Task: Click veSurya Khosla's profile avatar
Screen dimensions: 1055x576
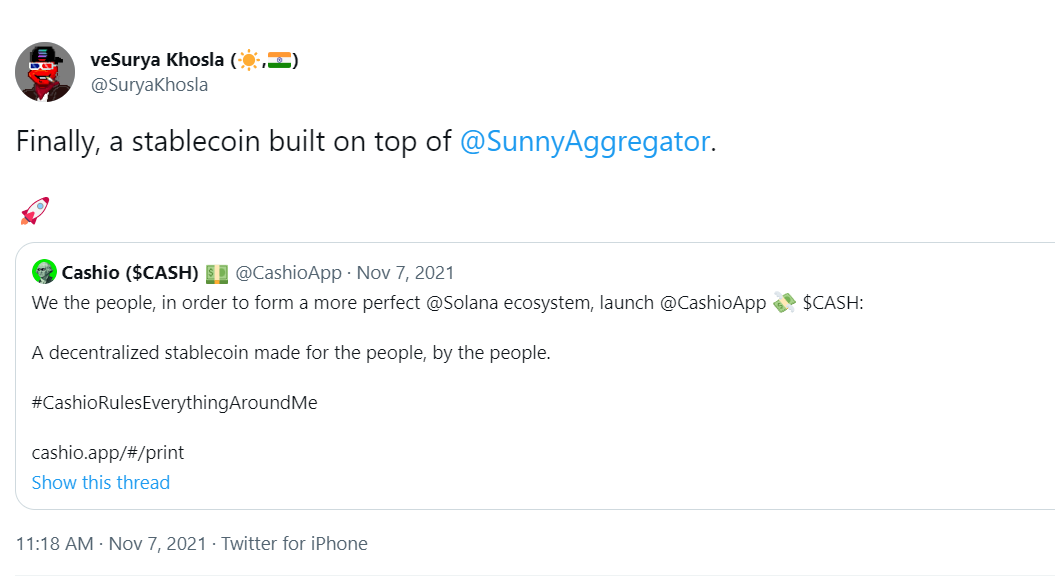Action: click(x=45, y=72)
